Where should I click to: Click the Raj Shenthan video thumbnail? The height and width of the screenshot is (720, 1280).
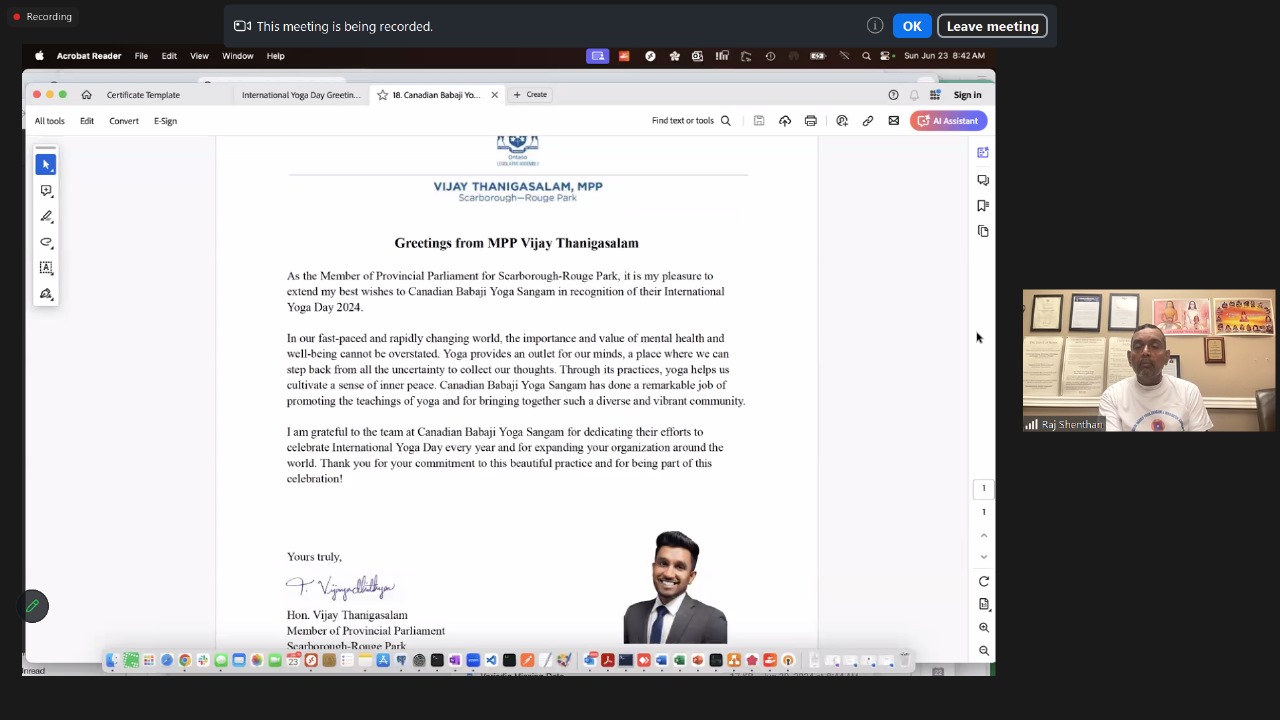[1149, 361]
